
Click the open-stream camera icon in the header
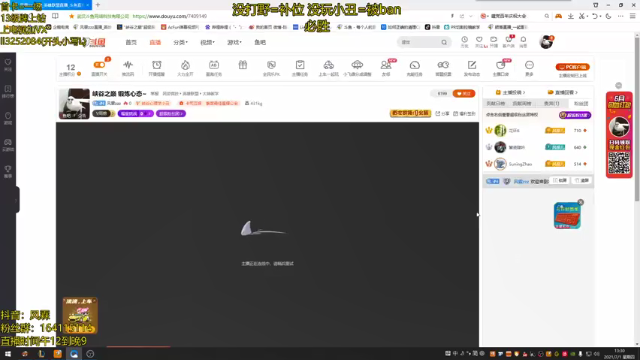(x=494, y=40)
